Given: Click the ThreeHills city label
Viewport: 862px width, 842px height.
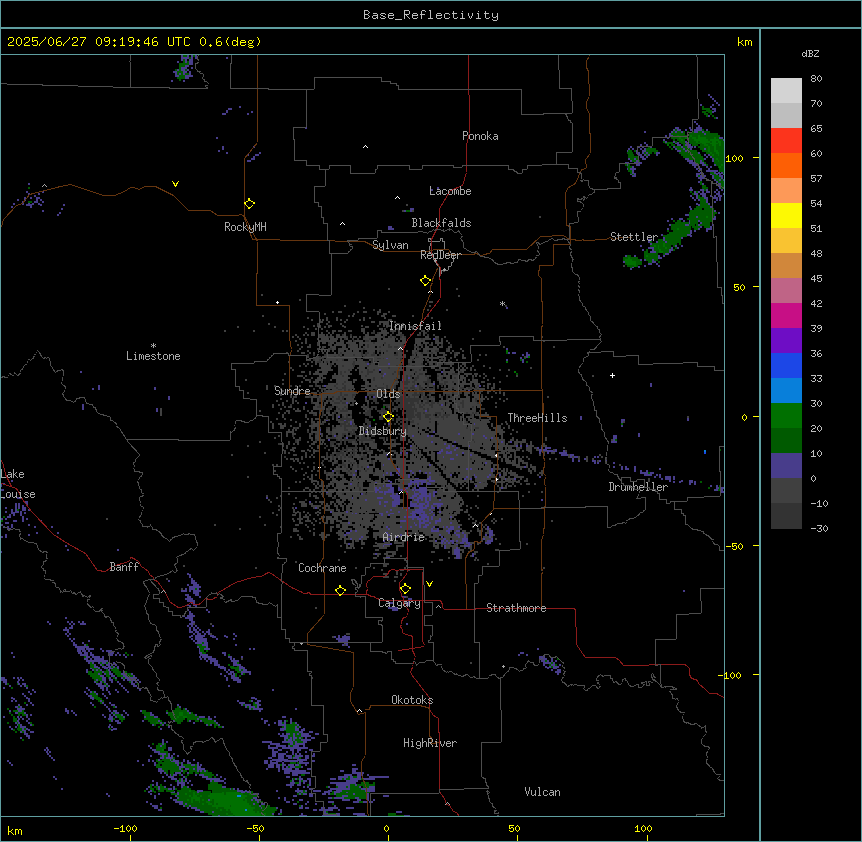Looking at the screenshot, I should point(537,418).
